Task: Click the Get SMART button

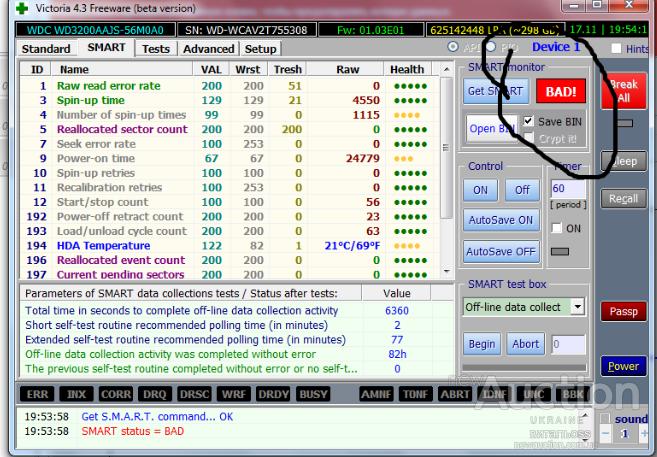Action: coord(495,91)
